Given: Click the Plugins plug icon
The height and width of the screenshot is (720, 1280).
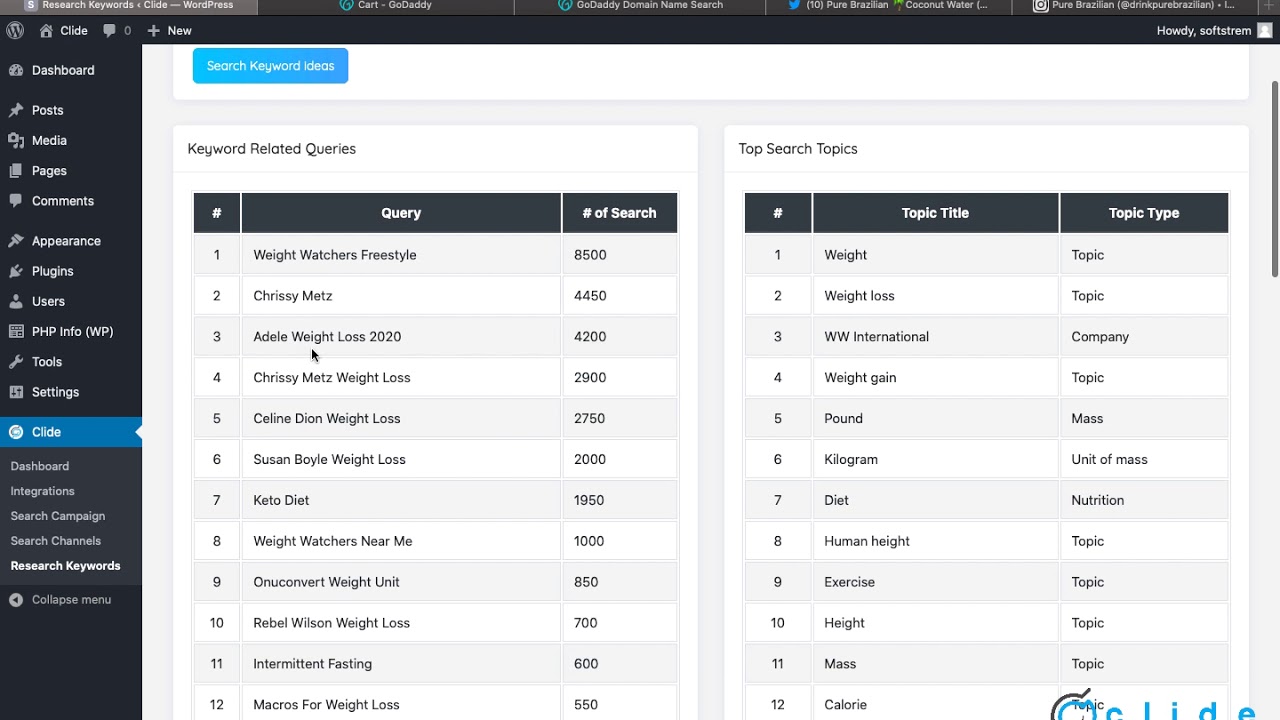Looking at the screenshot, I should (x=15, y=271).
